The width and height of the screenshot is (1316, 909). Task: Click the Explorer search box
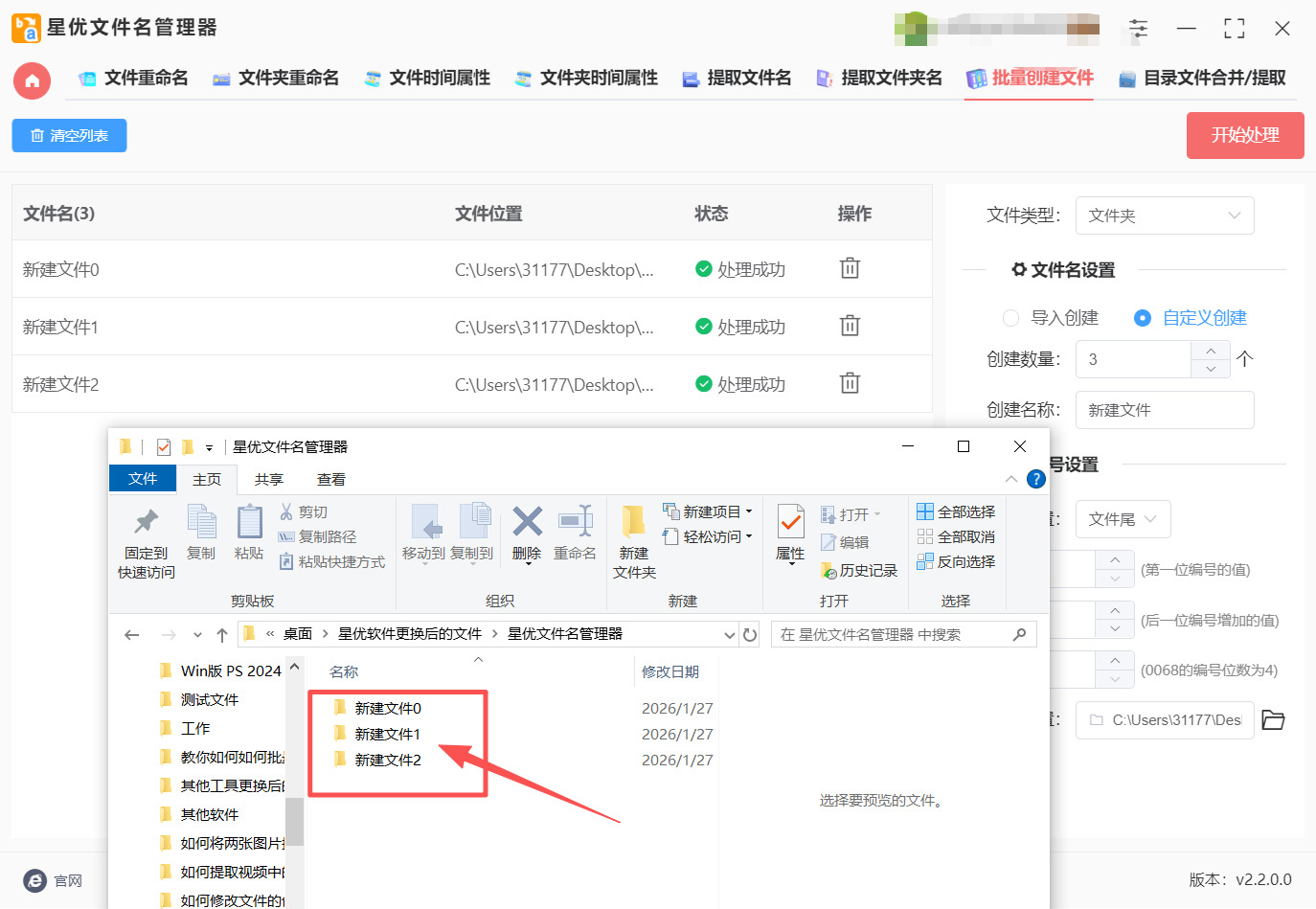[x=903, y=634]
